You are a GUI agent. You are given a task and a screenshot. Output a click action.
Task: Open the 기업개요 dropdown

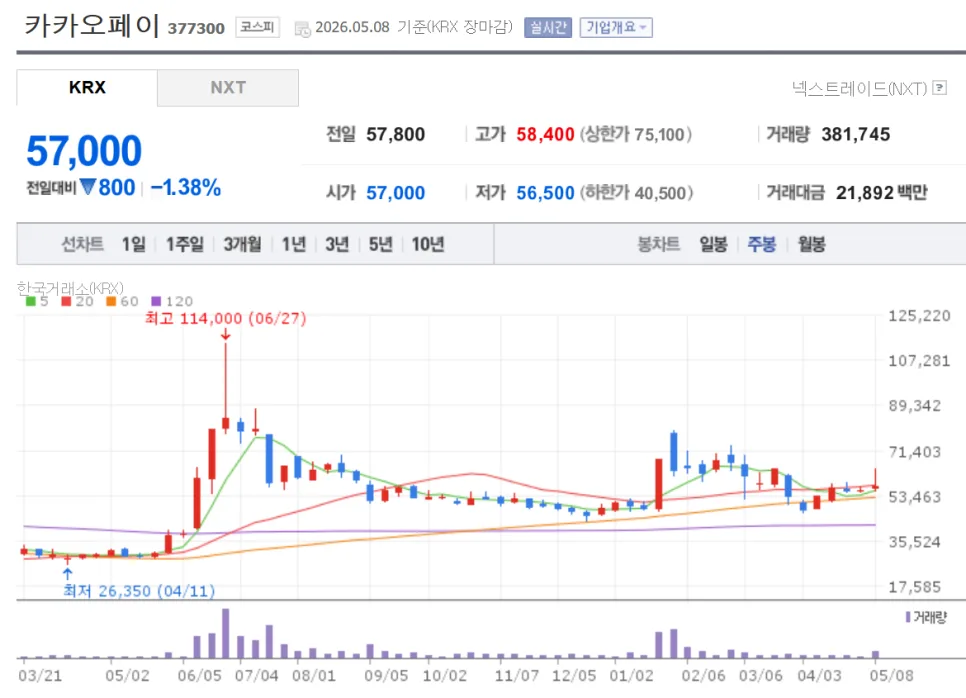[x=615, y=27]
